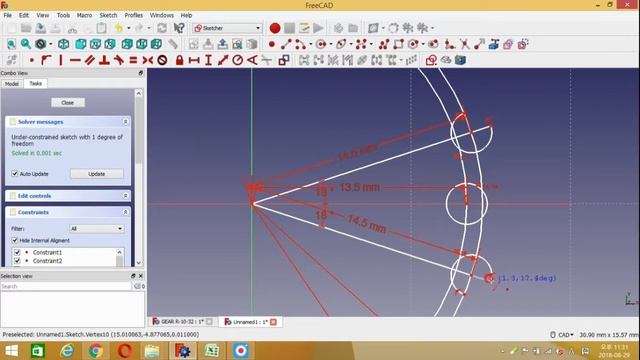Open the File menu
This screenshot has width=640, height=360.
click(x=7, y=15)
